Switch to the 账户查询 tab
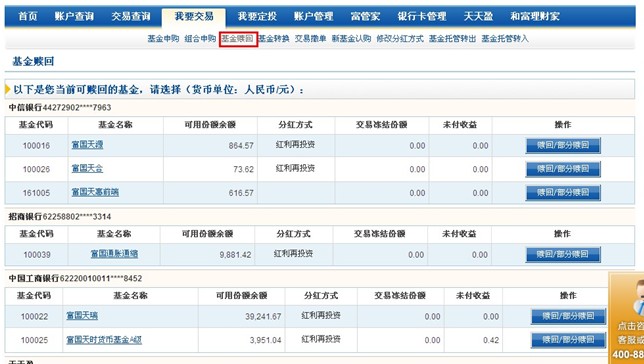The width and height of the screenshot is (644, 364). [74, 16]
